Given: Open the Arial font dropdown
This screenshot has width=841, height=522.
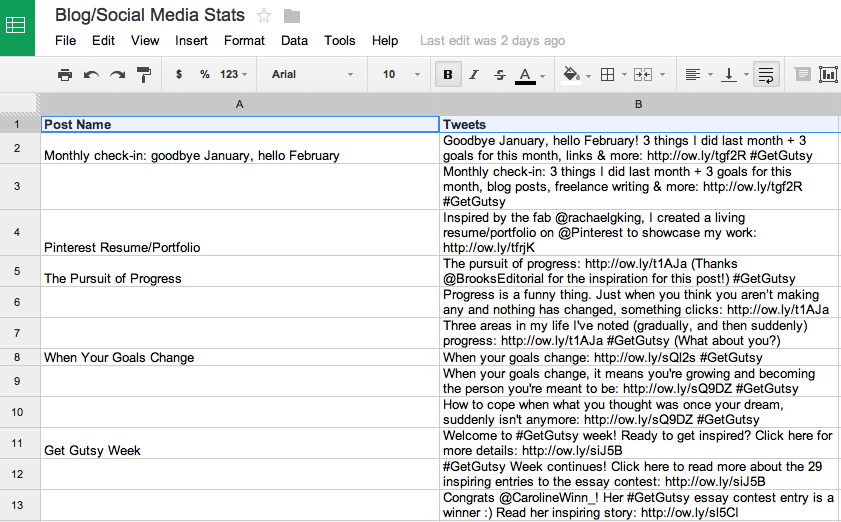Looking at the screenshot, I should pos(312,74).
